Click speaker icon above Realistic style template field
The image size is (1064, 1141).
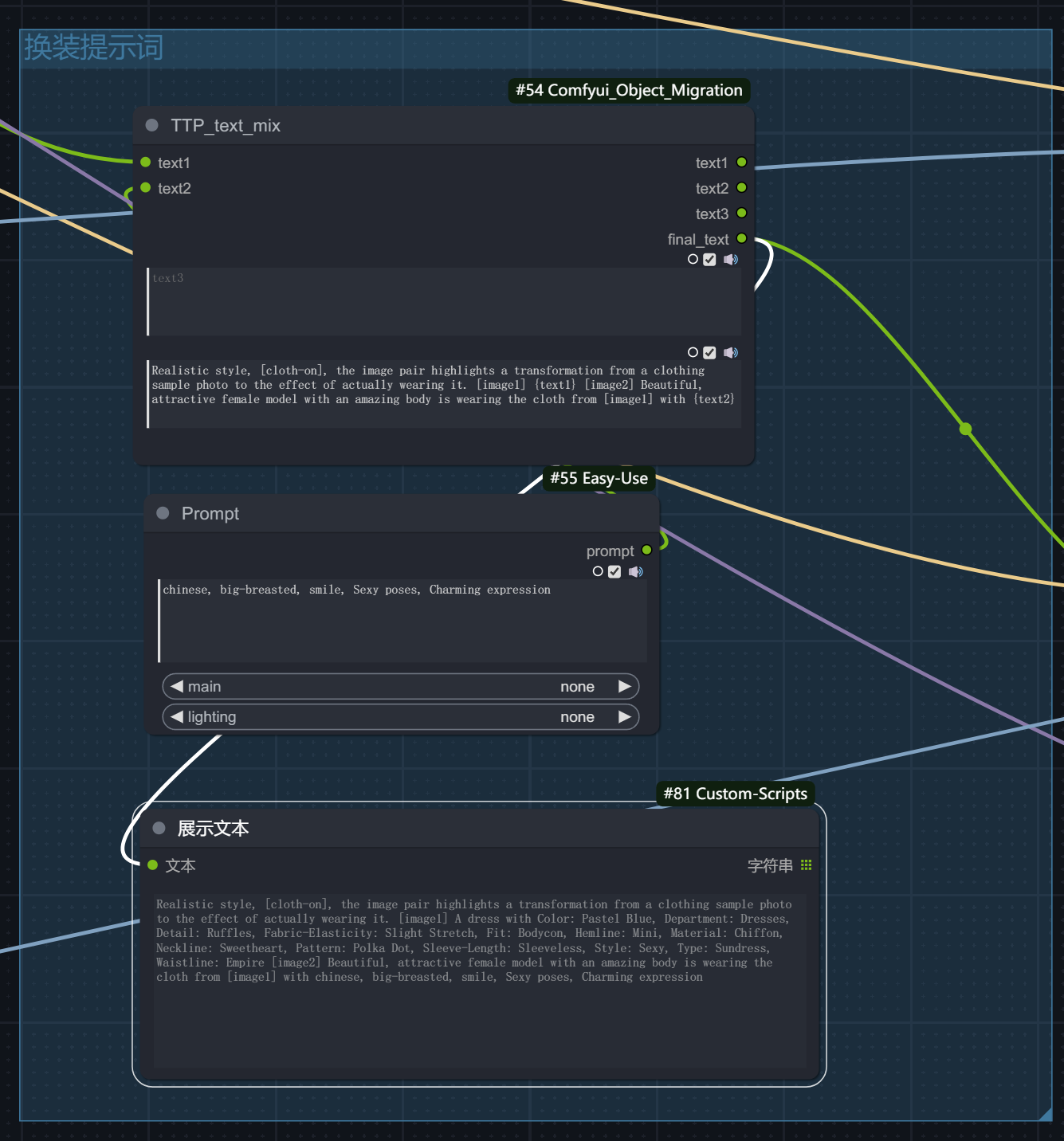click(731, 352)
